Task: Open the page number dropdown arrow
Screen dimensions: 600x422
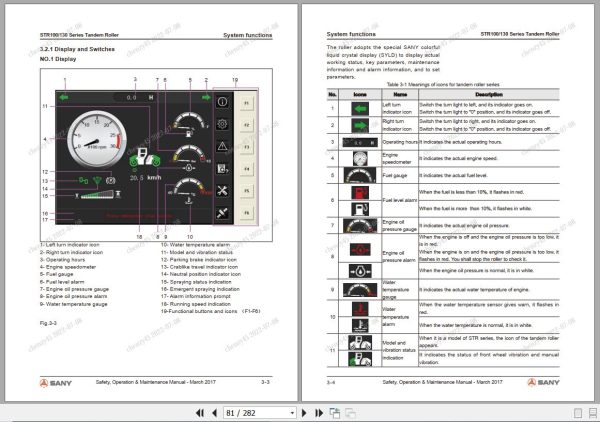Action: pyautogui.click(x=292, y=413)
